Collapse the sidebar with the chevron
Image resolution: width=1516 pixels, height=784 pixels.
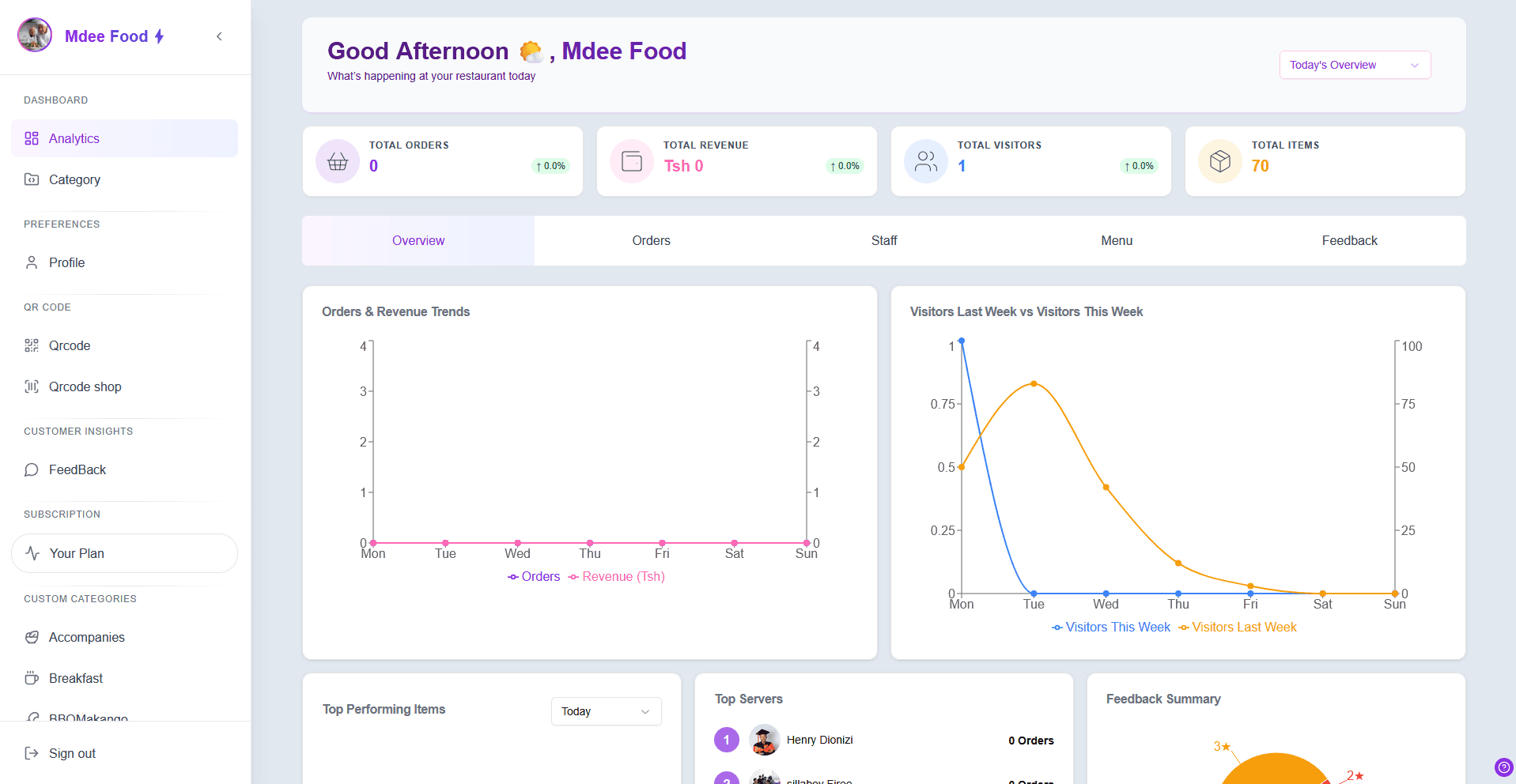pos(219,36)
